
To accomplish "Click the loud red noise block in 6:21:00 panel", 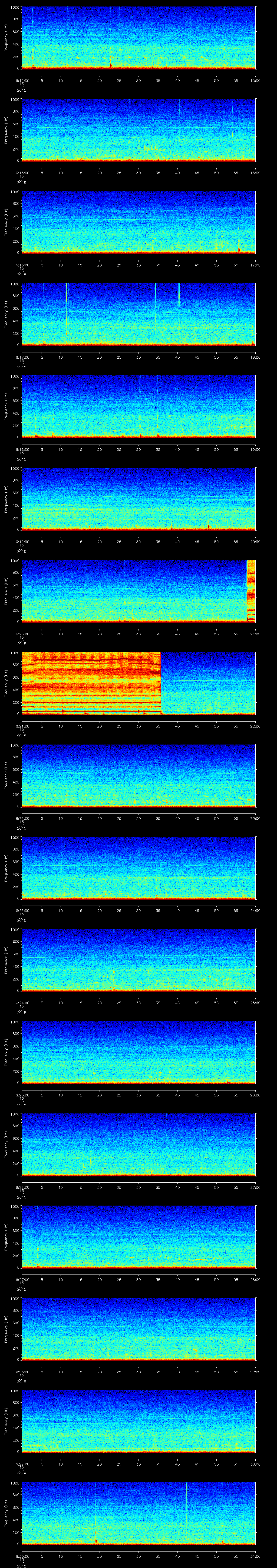I will pyautogui.click(x=91, y=683).
